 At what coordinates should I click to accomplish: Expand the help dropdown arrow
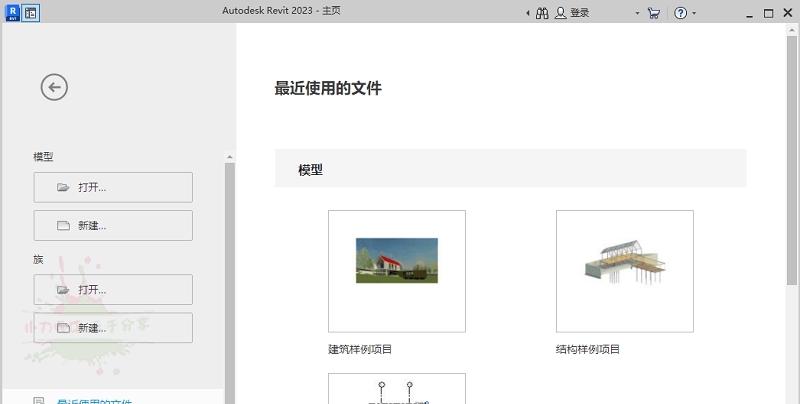pos(694,13)
